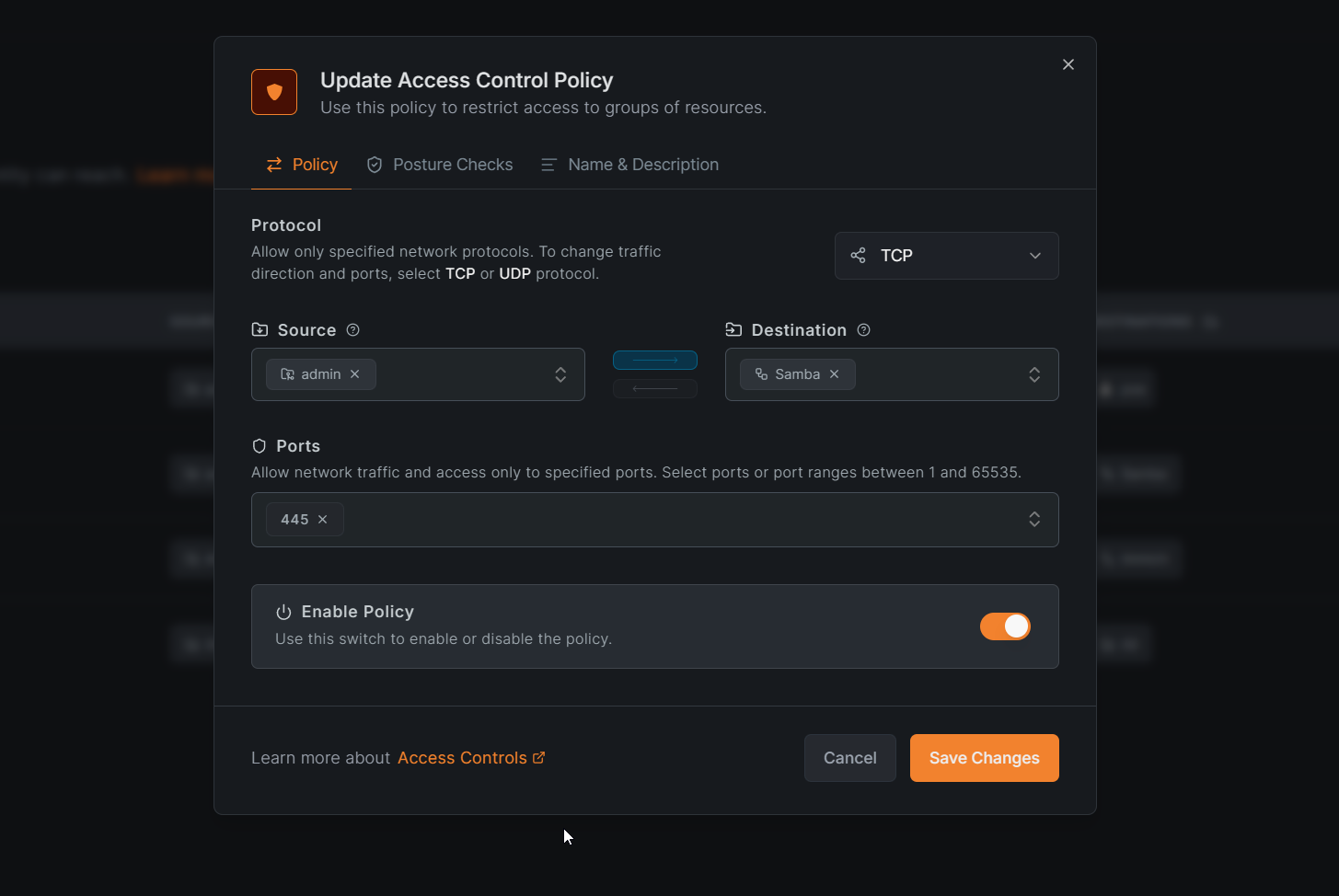
Task: Click the Destination help question icon
Action: [x=863, y=330]
